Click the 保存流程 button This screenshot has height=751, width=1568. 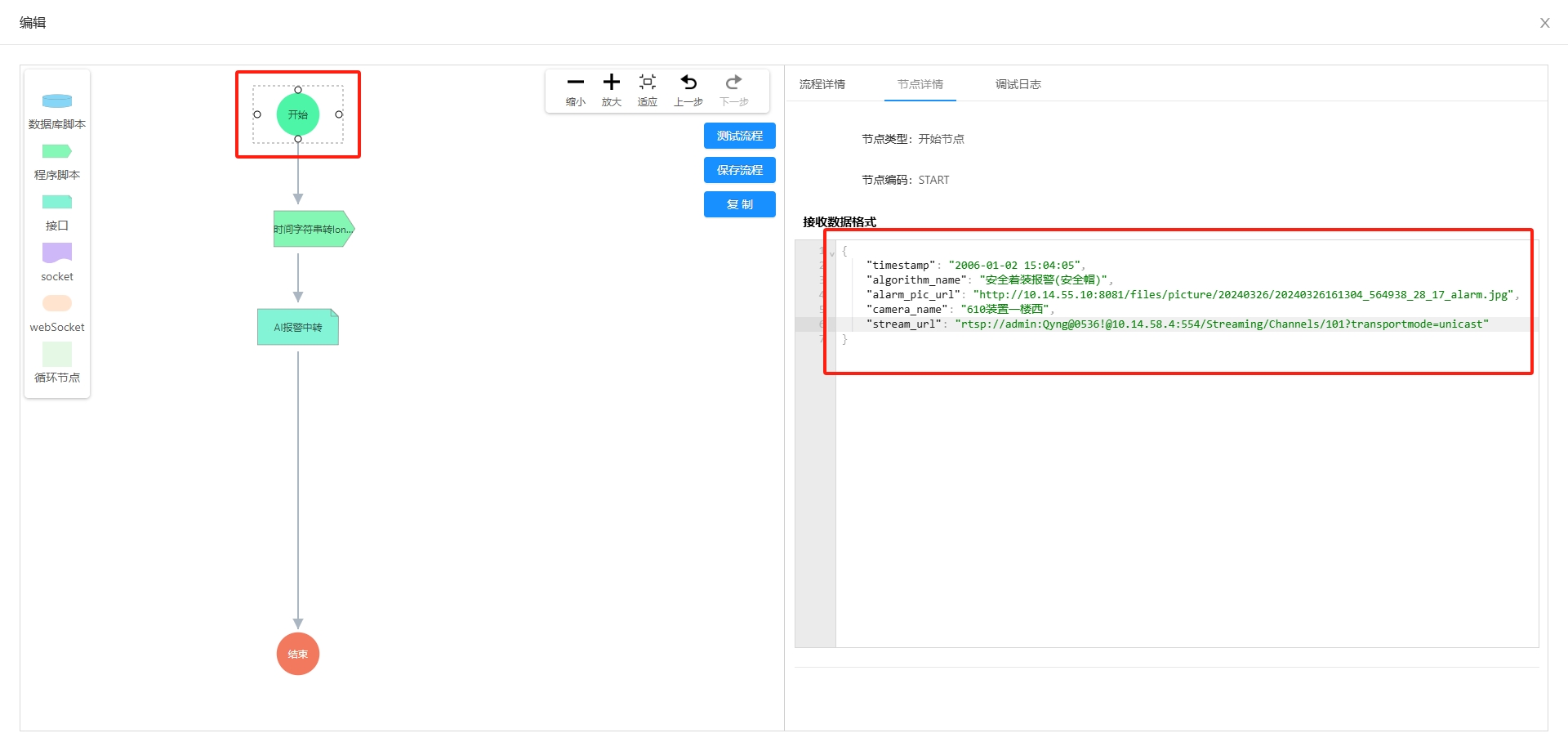click(740, 170)
